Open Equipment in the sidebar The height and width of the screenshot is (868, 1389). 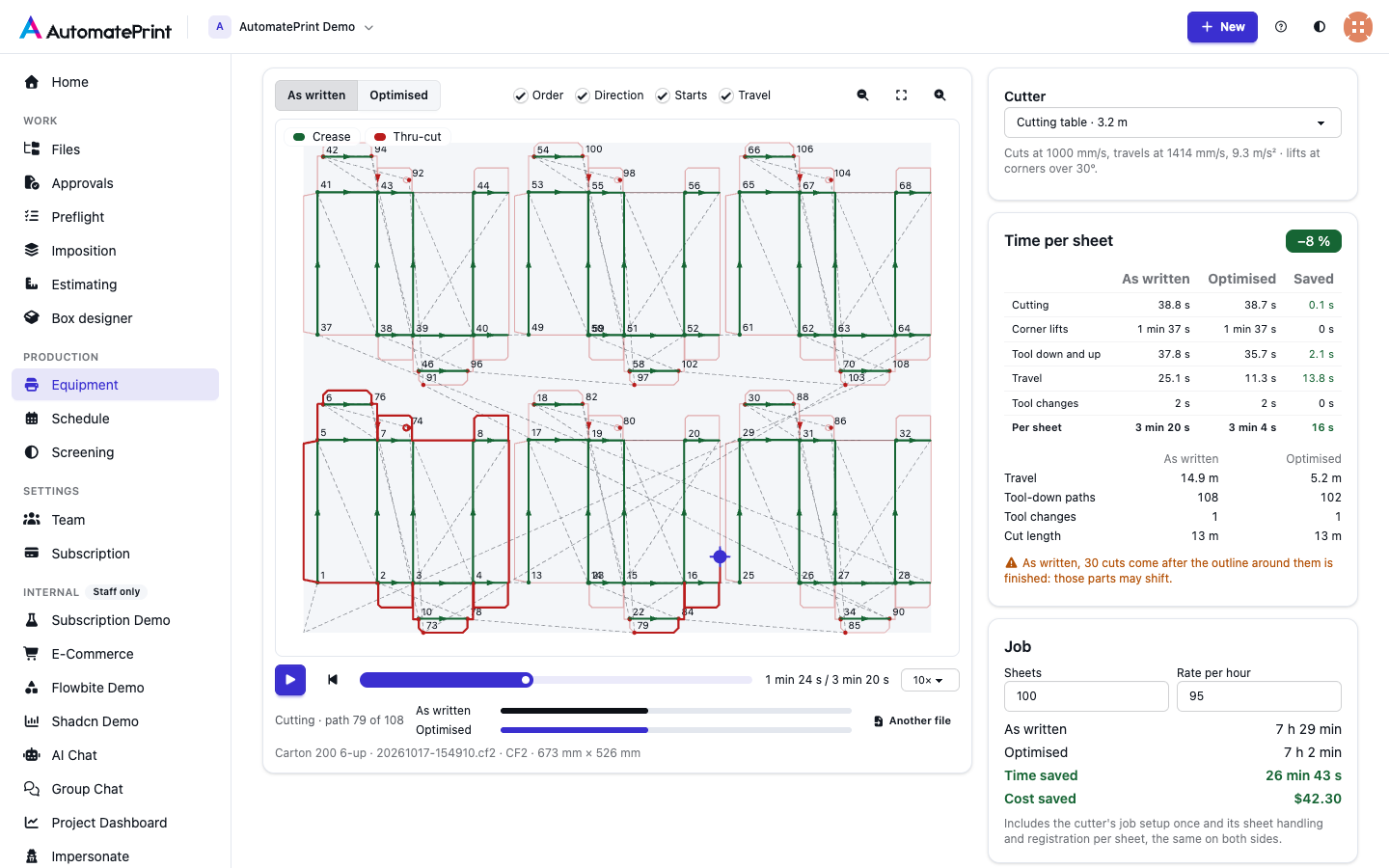(115, 385)
